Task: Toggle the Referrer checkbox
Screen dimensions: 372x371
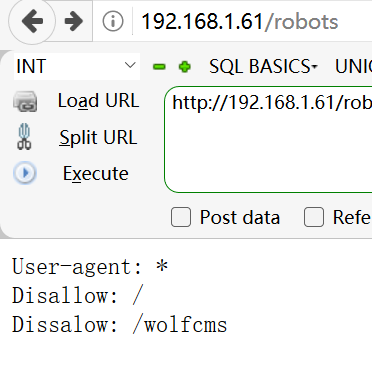Action: (x=314, y=217)
